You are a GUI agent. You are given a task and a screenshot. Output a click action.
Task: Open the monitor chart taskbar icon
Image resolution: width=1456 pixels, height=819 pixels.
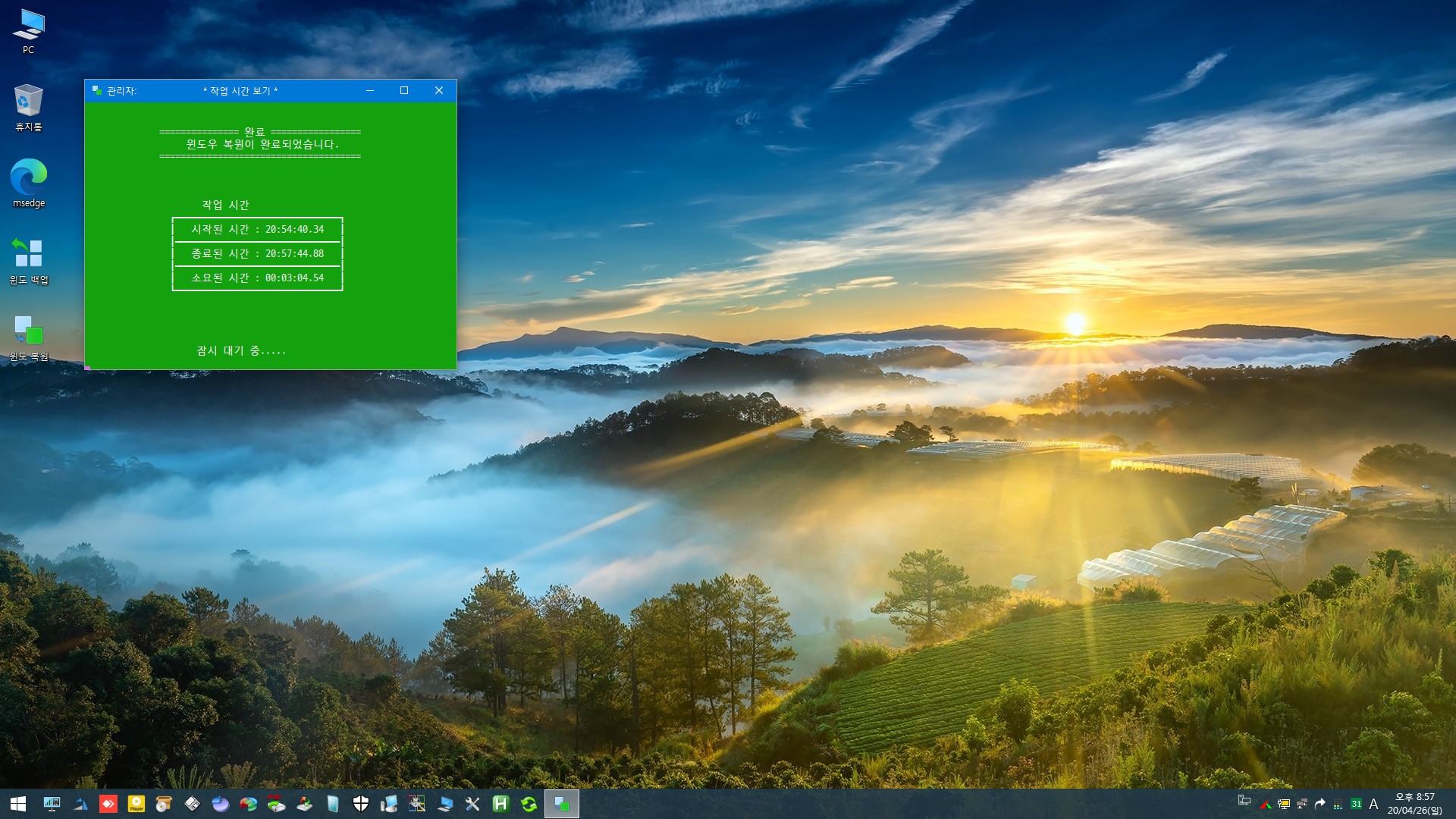pyautogui.click(x=52, y=804)
